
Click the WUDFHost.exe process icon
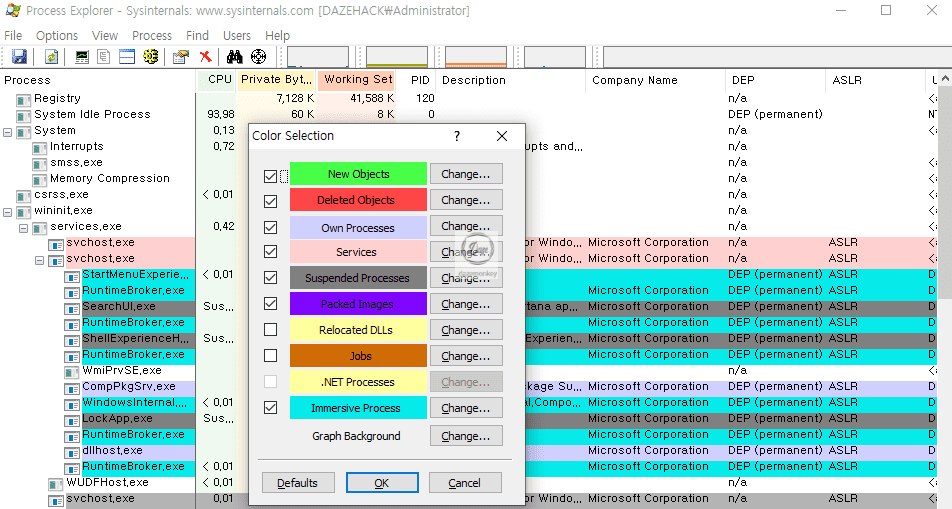tap(56, 484)
